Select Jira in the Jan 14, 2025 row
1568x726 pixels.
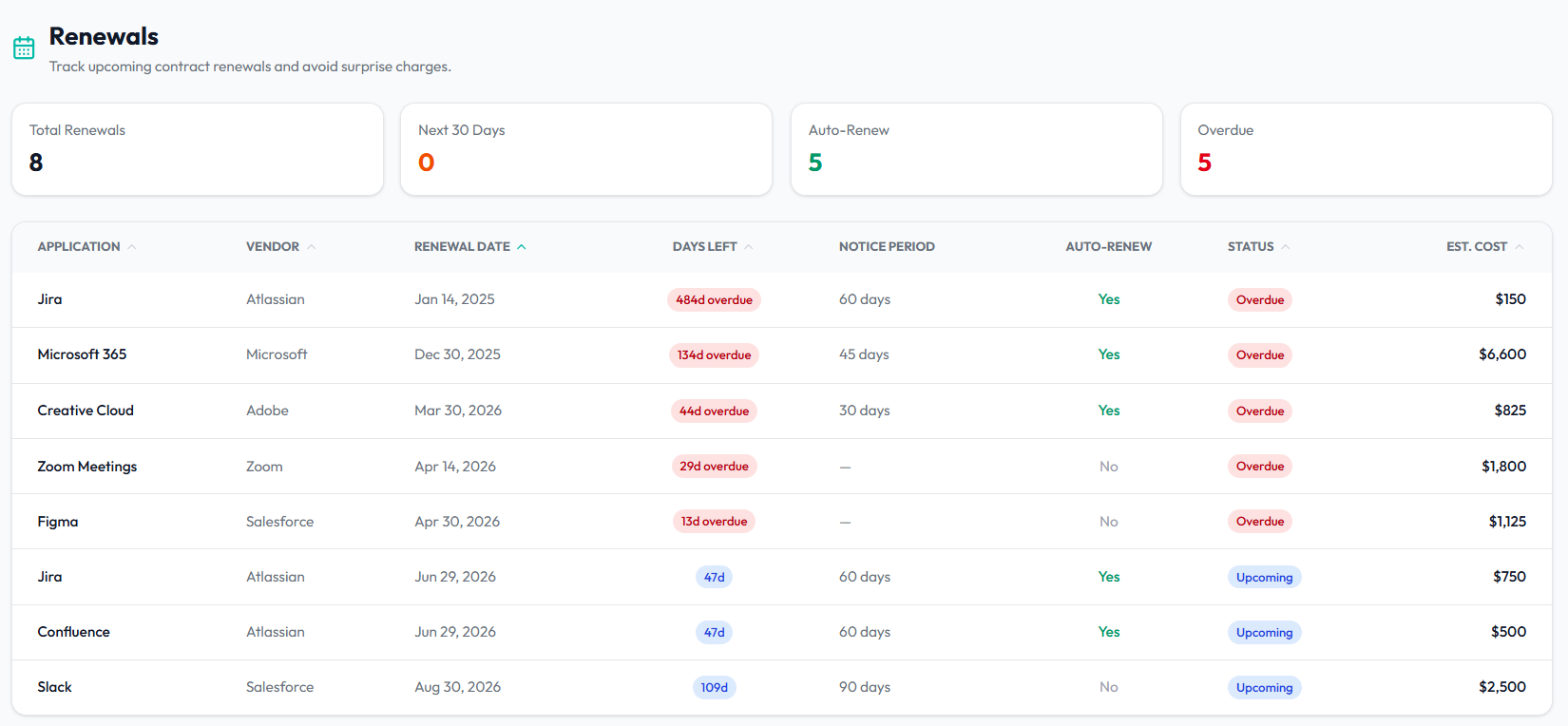[x=49, y=299]
